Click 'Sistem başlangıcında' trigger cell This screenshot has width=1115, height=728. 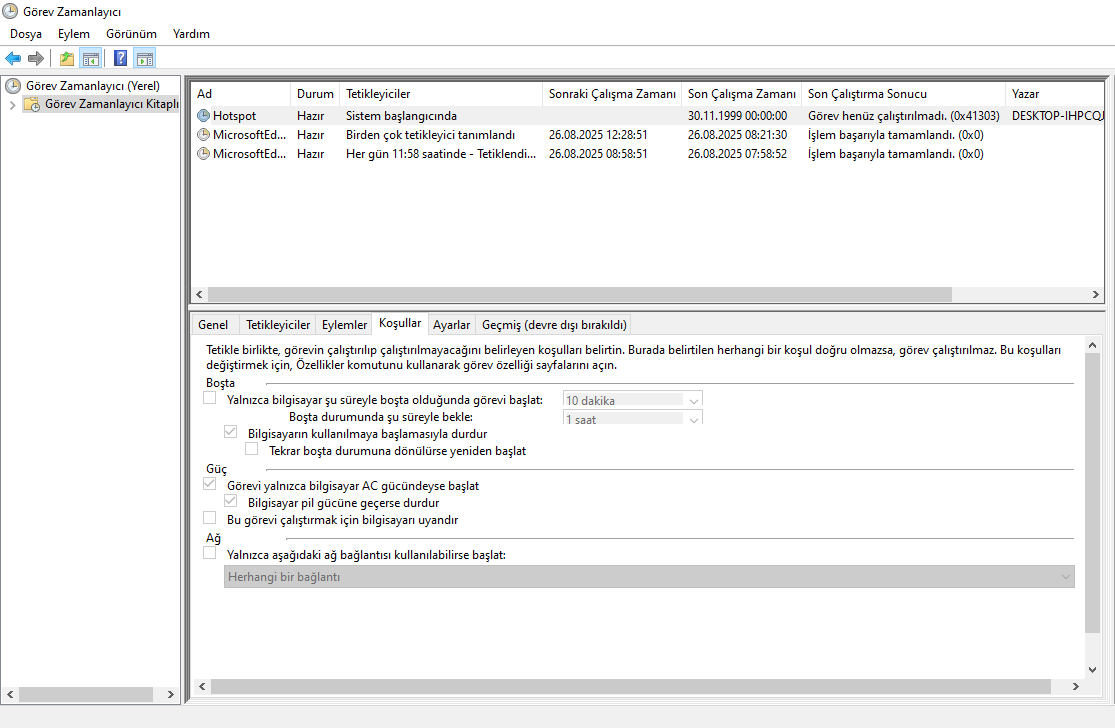(401, 116)
